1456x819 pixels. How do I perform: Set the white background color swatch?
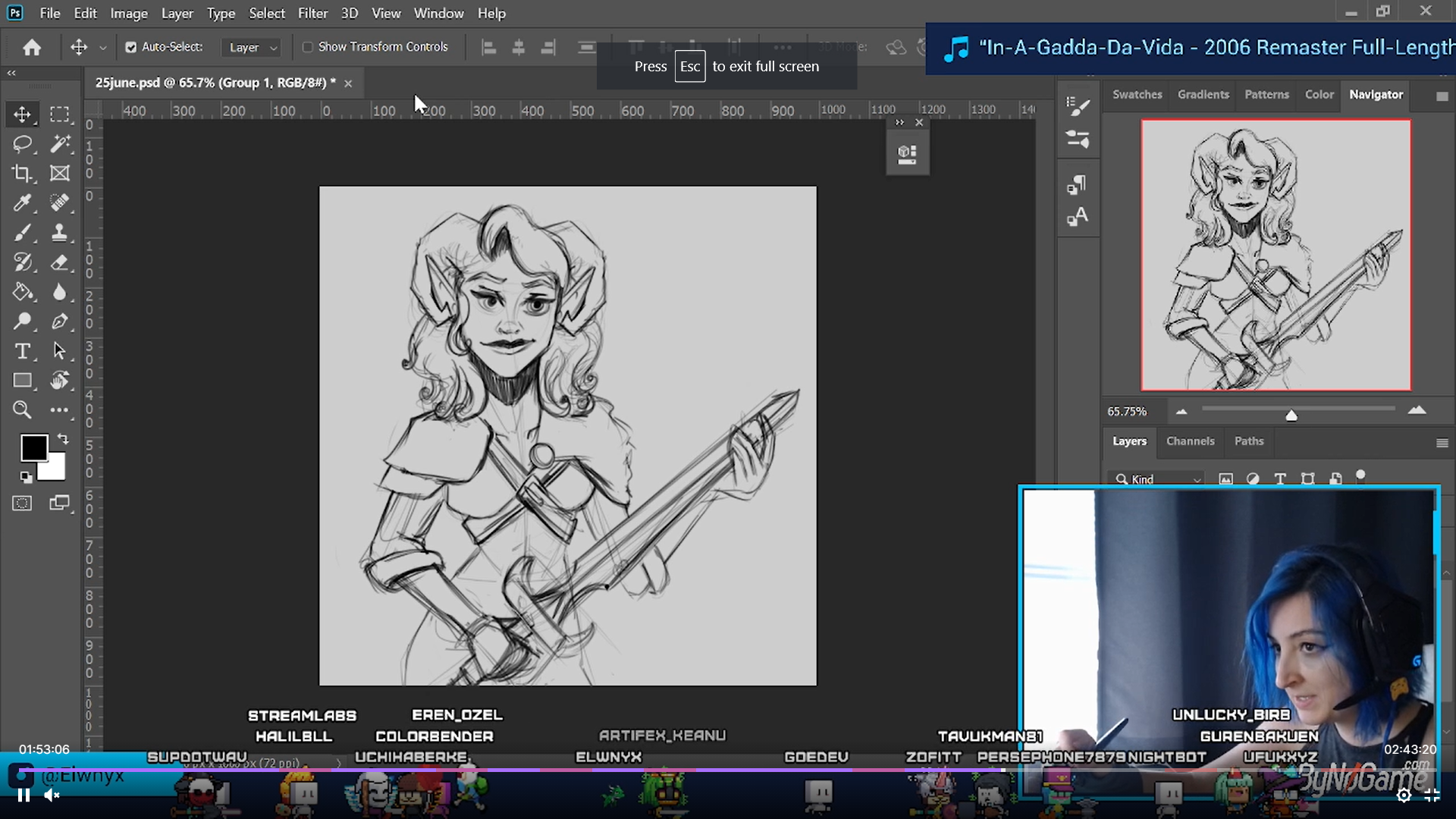pos(55,472)
